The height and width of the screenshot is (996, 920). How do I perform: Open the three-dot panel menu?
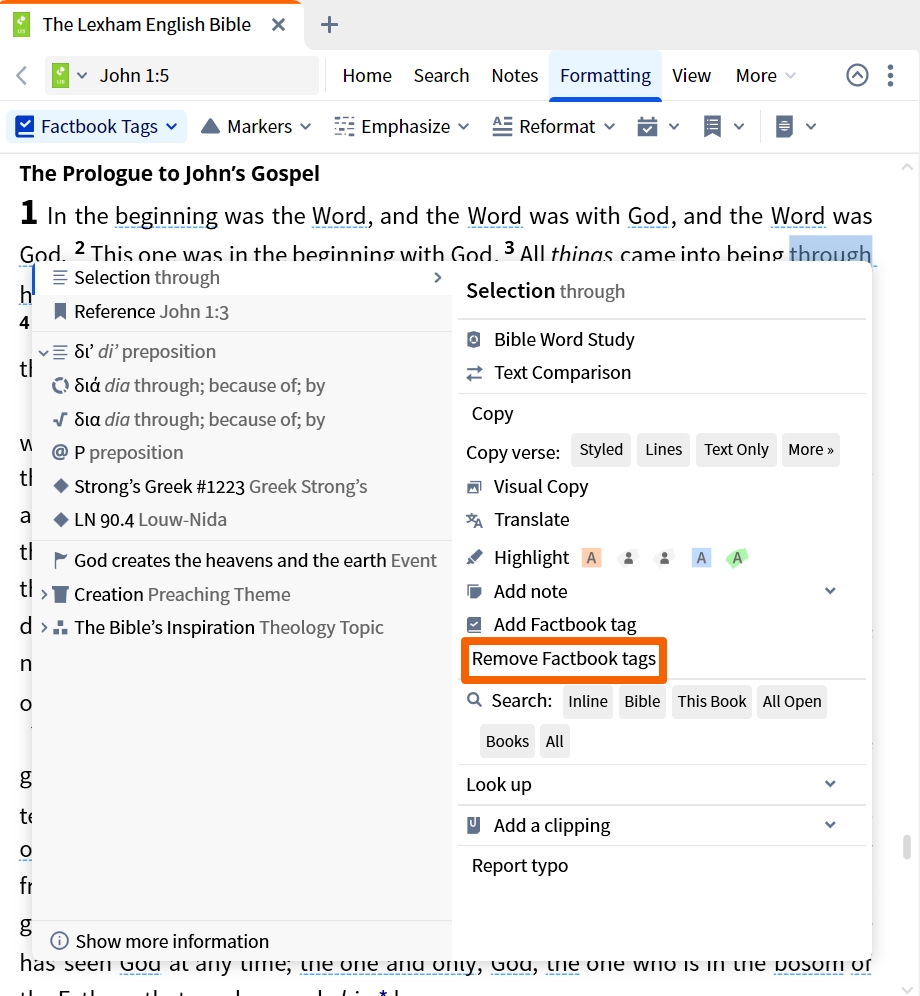[x=890, y=75]
